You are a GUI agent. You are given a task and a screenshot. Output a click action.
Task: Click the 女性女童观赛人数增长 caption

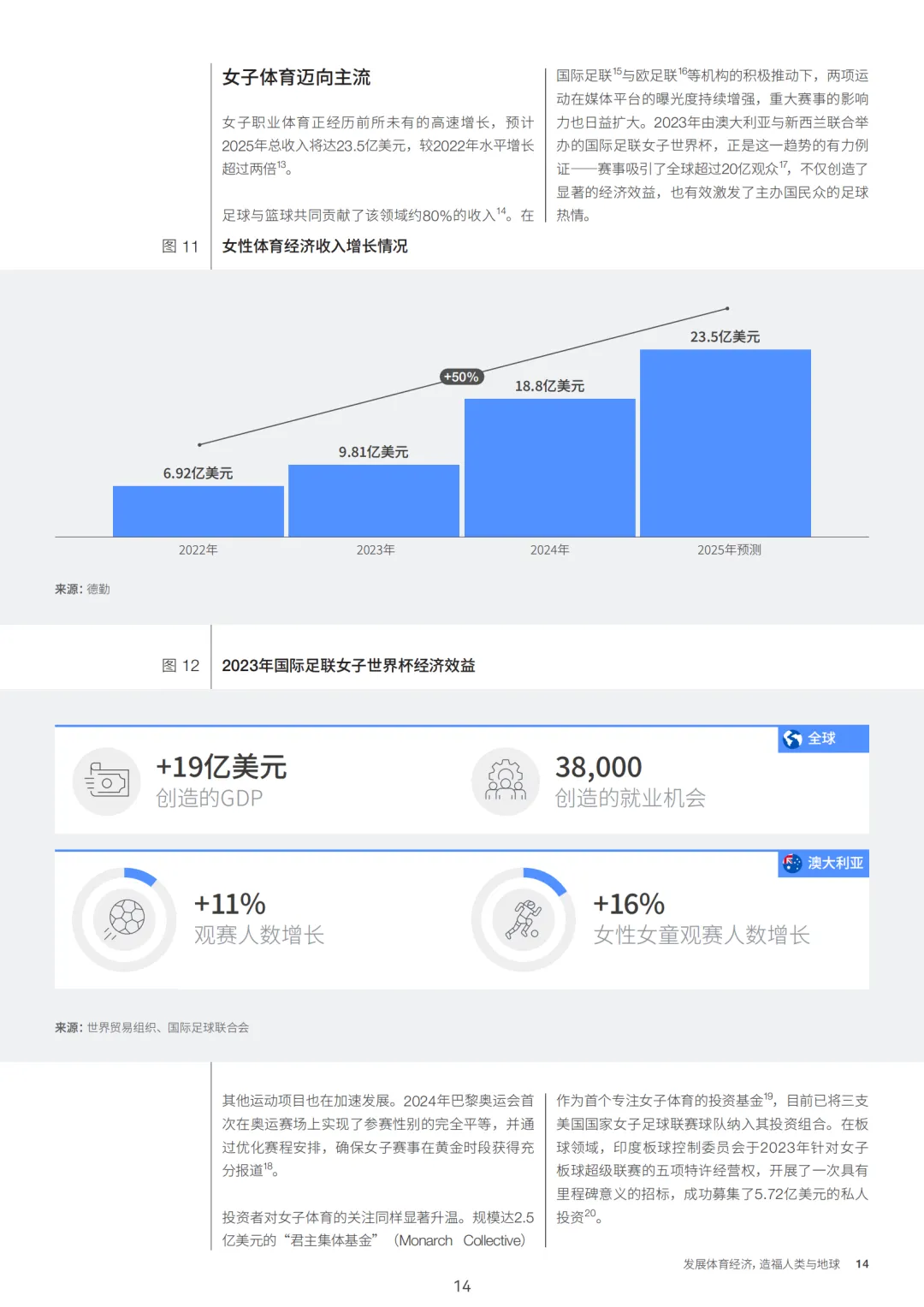pyautogui.click(x=702, y=936)
